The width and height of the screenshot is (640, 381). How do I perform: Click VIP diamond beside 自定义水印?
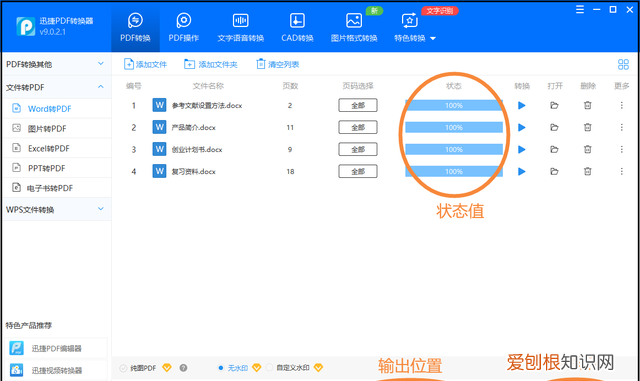(x=318, y=368)
